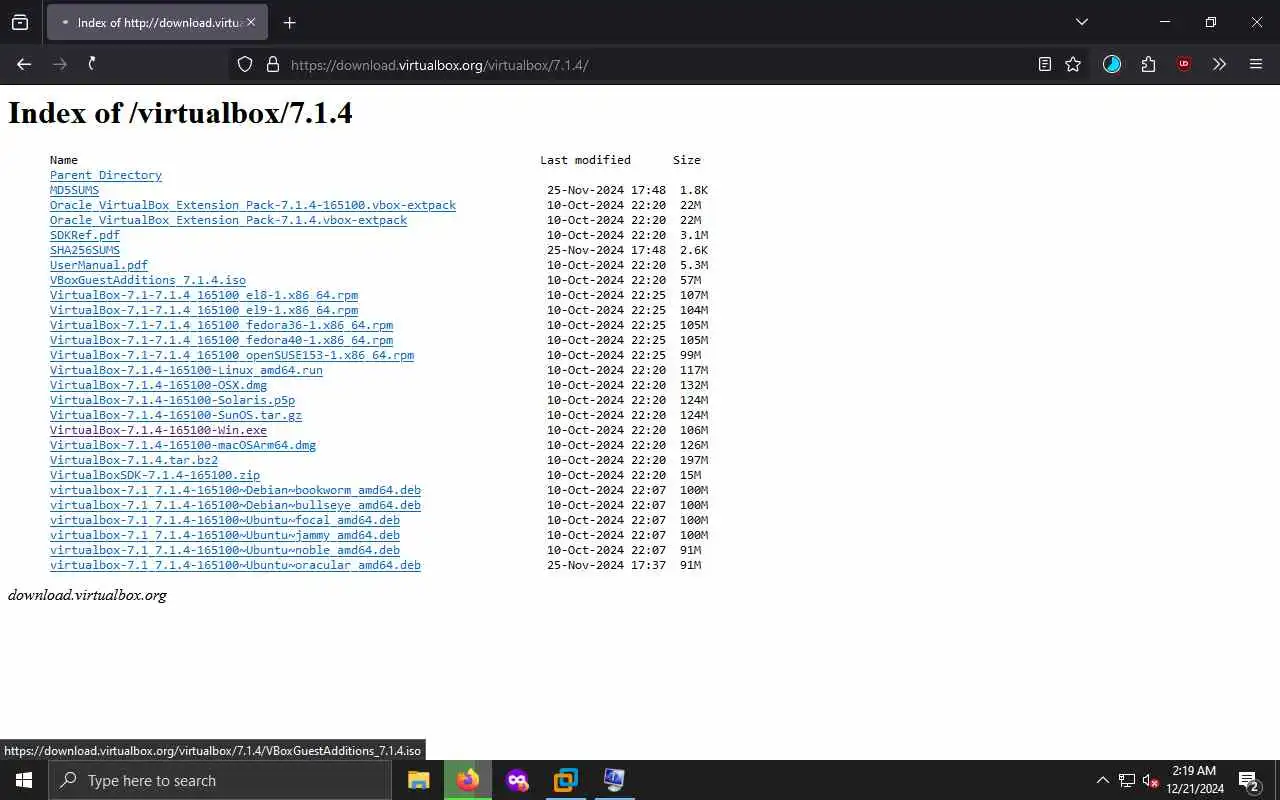Image resolution: width=1280 pixels, height=800 pixels.
Task: Download Ubuntu focal amd64 deb
Action: [225, 520]
